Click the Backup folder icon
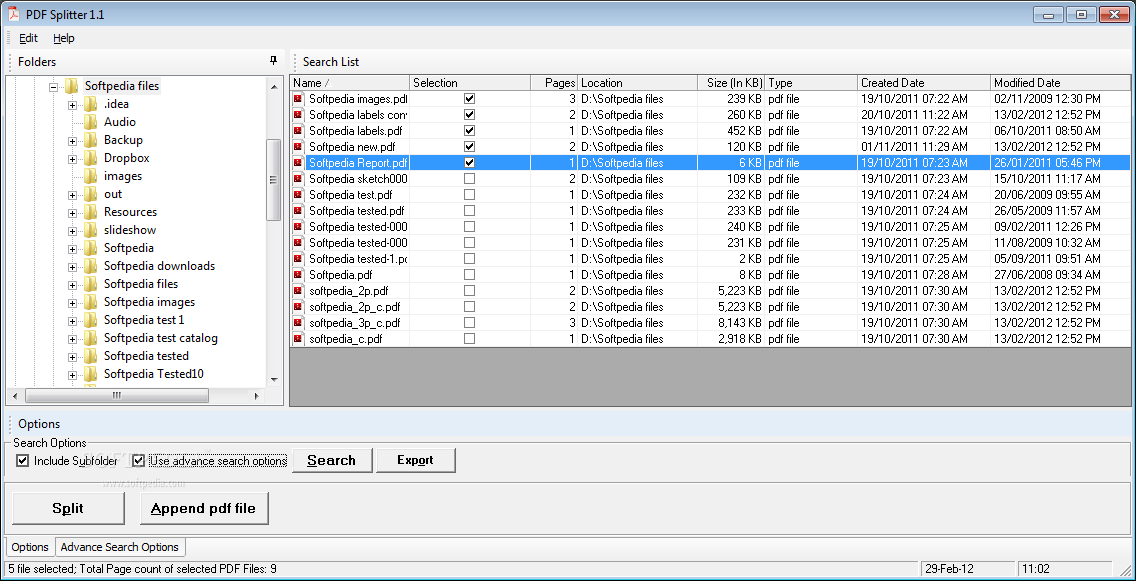The width and height of the screenshot is (1136, 581). pos(91,140)
